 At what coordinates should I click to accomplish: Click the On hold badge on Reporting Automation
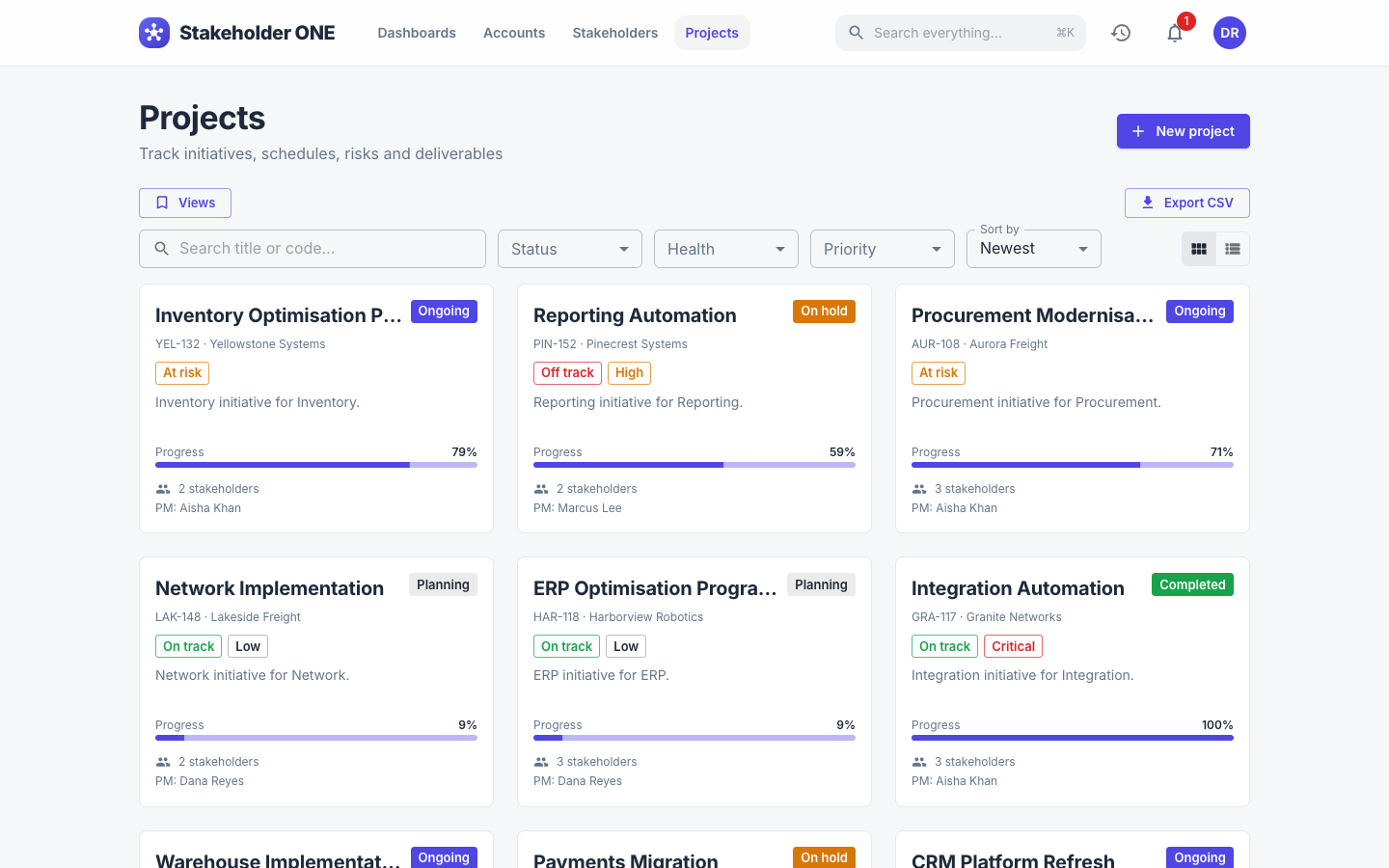pyautogui.click(x=824, y=312)
